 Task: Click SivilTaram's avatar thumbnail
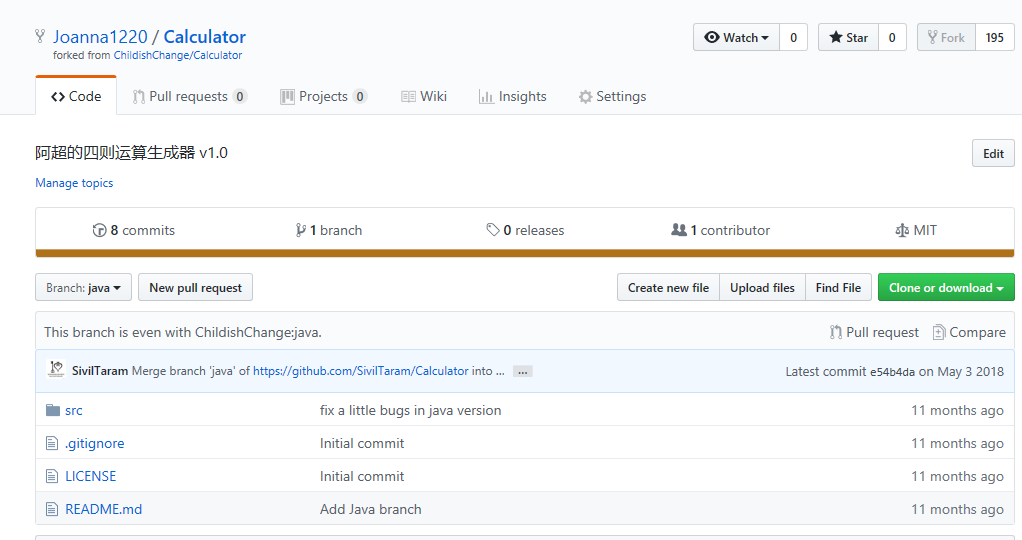[x=57, y=369]
